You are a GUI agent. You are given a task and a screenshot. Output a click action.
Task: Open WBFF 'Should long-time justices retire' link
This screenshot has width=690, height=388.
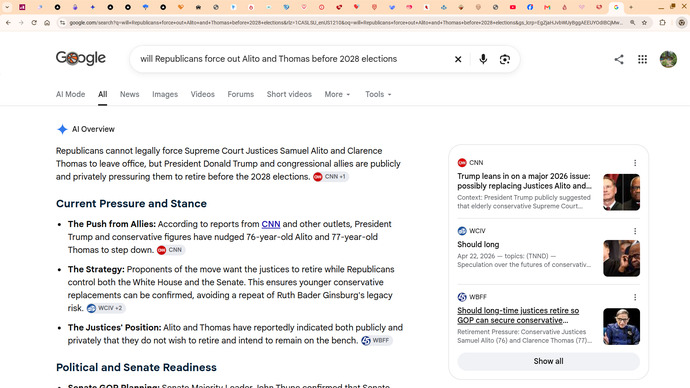click(x=518, y=315)
